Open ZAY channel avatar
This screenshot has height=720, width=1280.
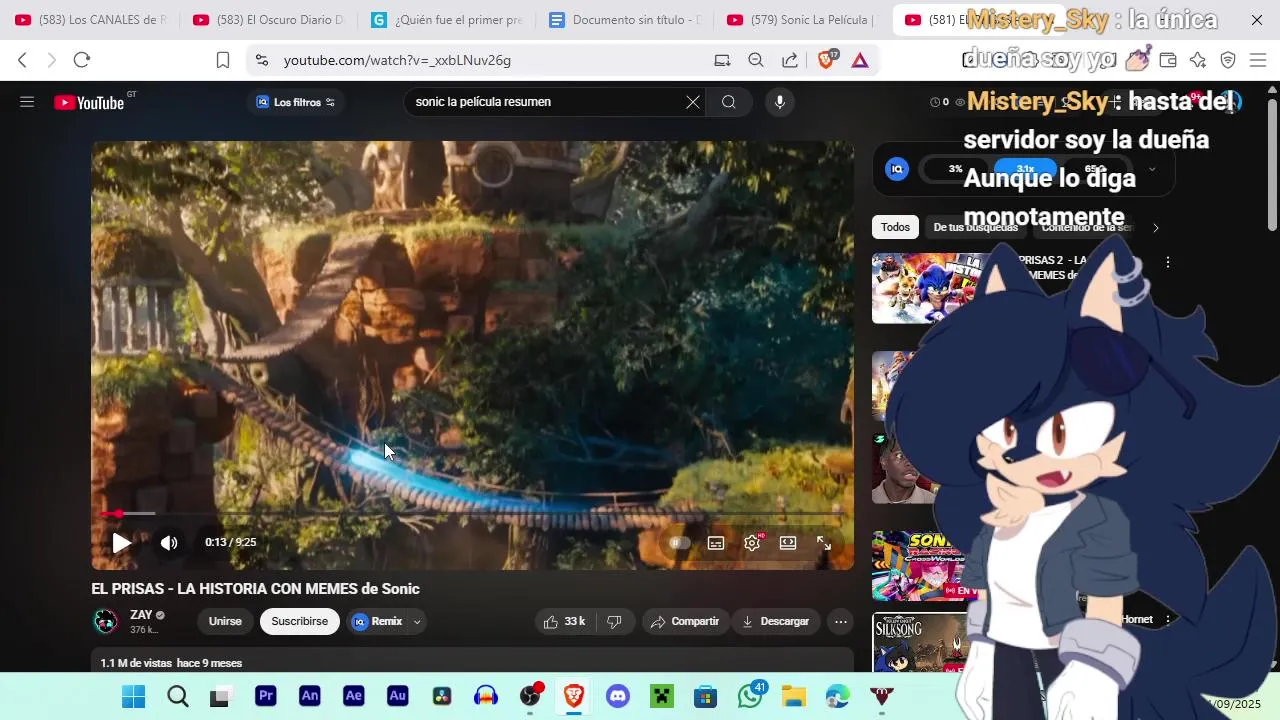pyautogui.click(x=106, y=622)
